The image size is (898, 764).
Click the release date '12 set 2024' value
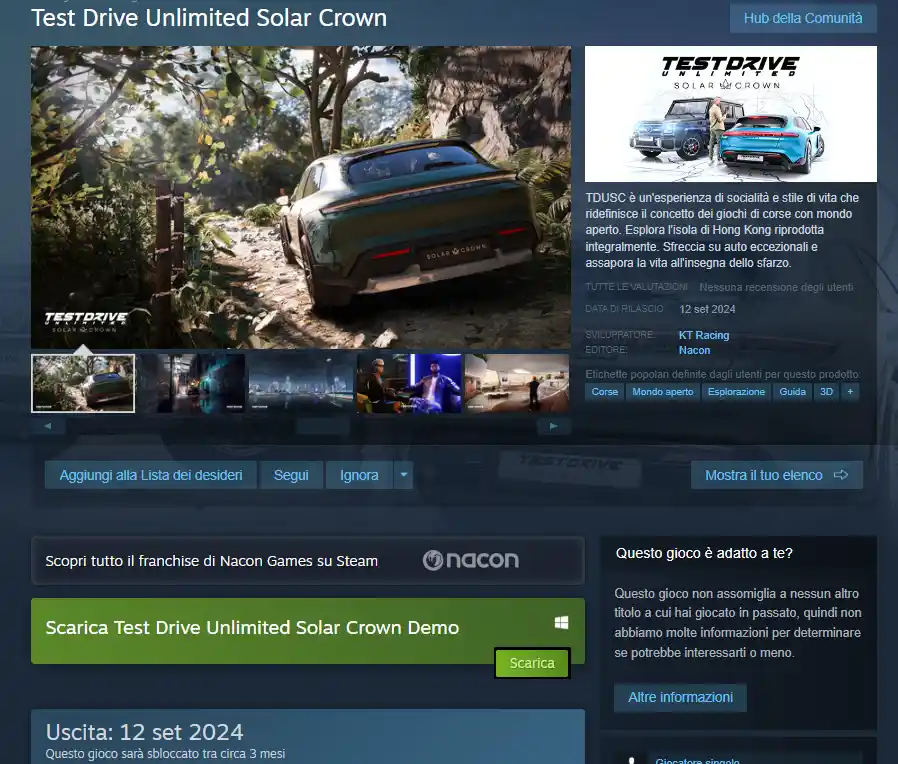(707, 309)
